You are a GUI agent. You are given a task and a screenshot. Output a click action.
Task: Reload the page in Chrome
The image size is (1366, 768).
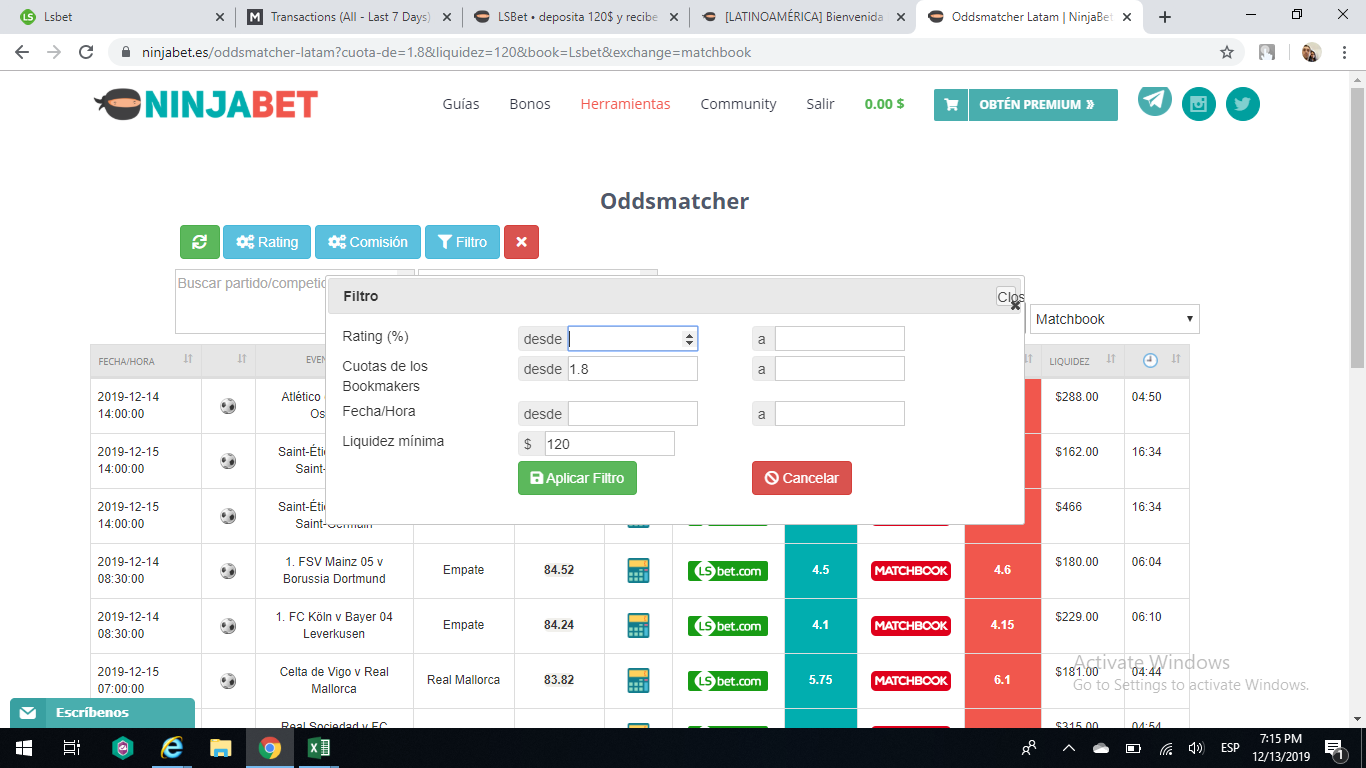coord(86,52)
